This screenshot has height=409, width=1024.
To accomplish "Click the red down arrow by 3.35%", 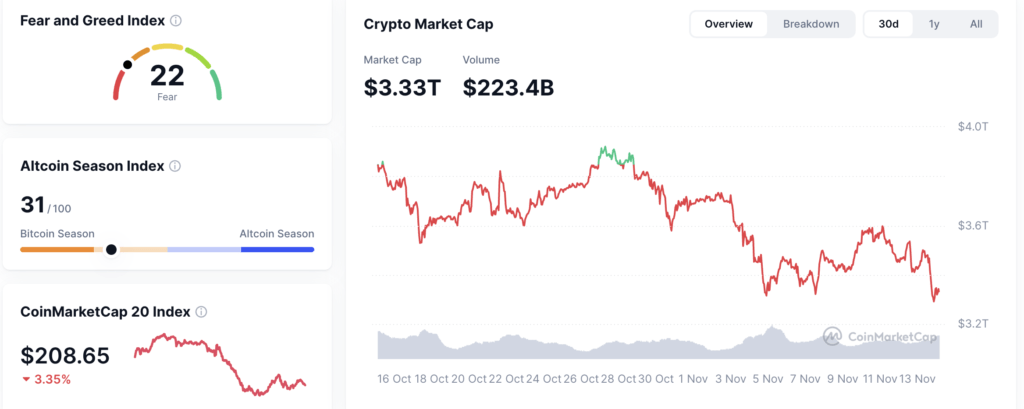I will pos(26,380).
